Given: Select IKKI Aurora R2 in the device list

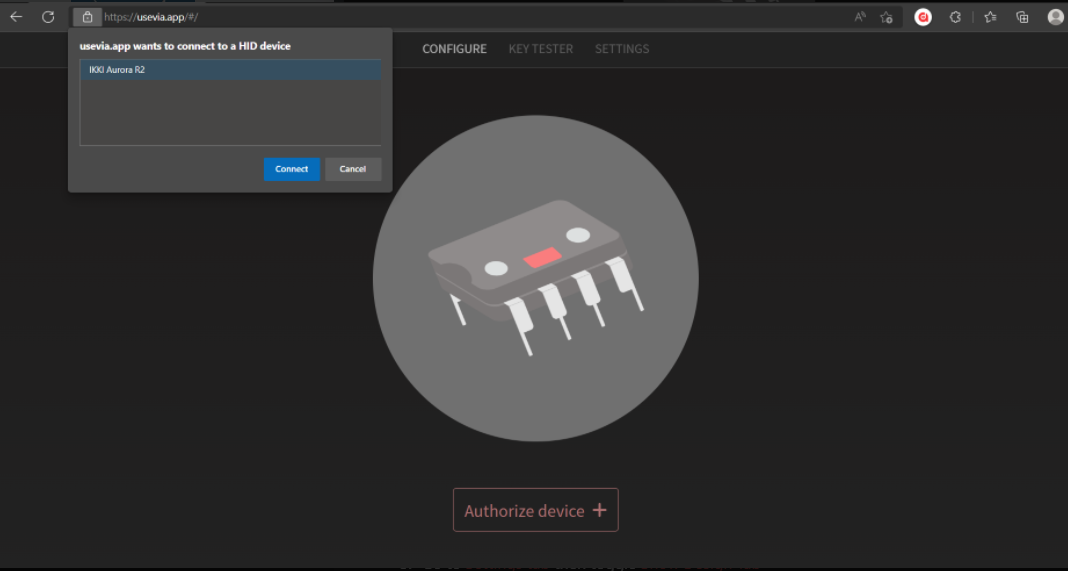Looking at the screenshot, I should click(x=230, y=70).
